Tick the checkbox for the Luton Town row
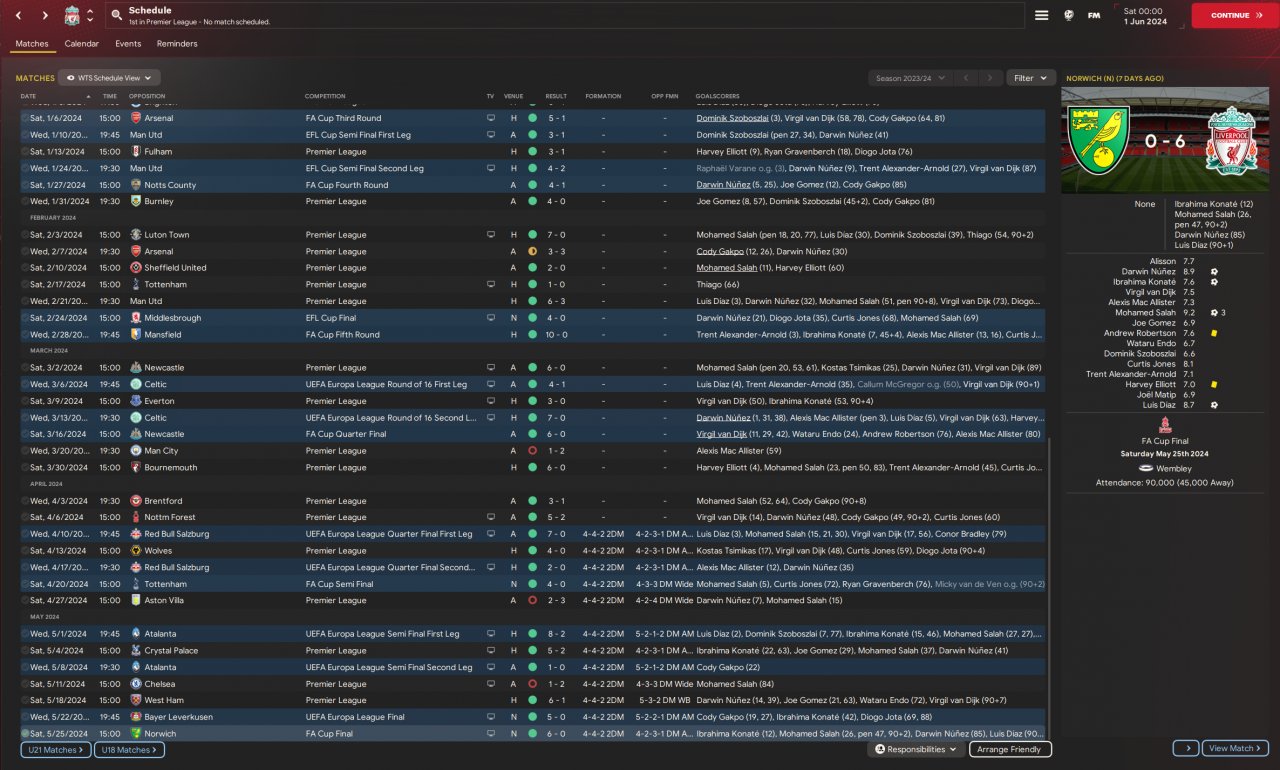1280x770 pixels. click(25, 235)
